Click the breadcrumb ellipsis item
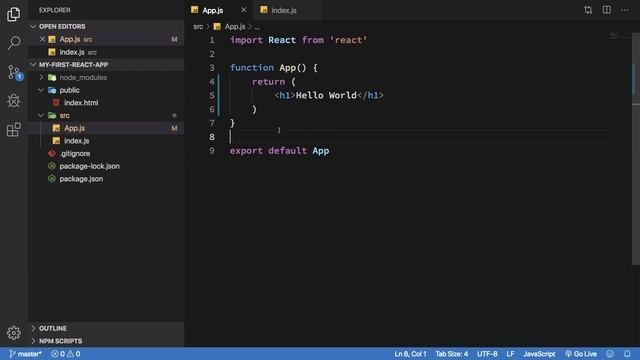640x360 pixels. tap(257, 27)
